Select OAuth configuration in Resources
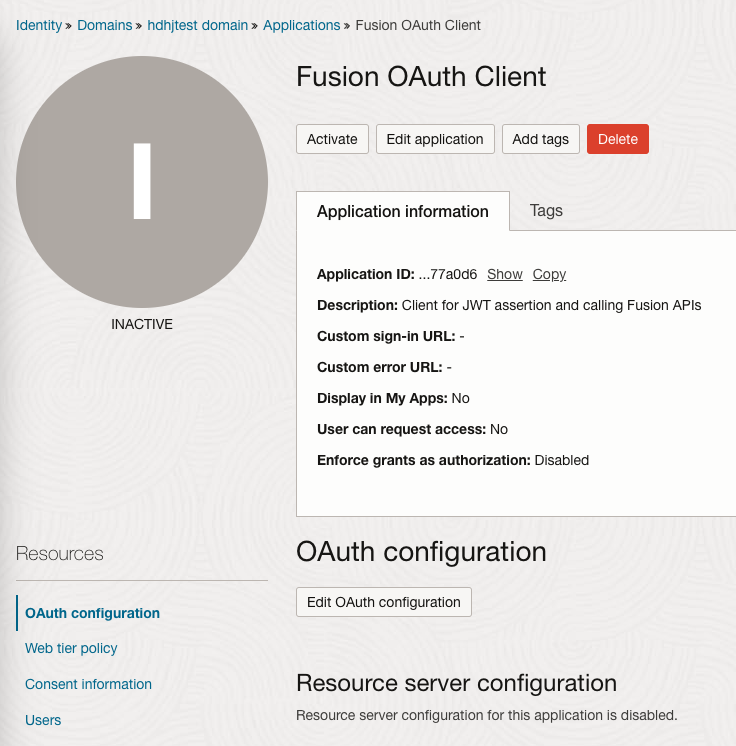 tap(92, 613)
